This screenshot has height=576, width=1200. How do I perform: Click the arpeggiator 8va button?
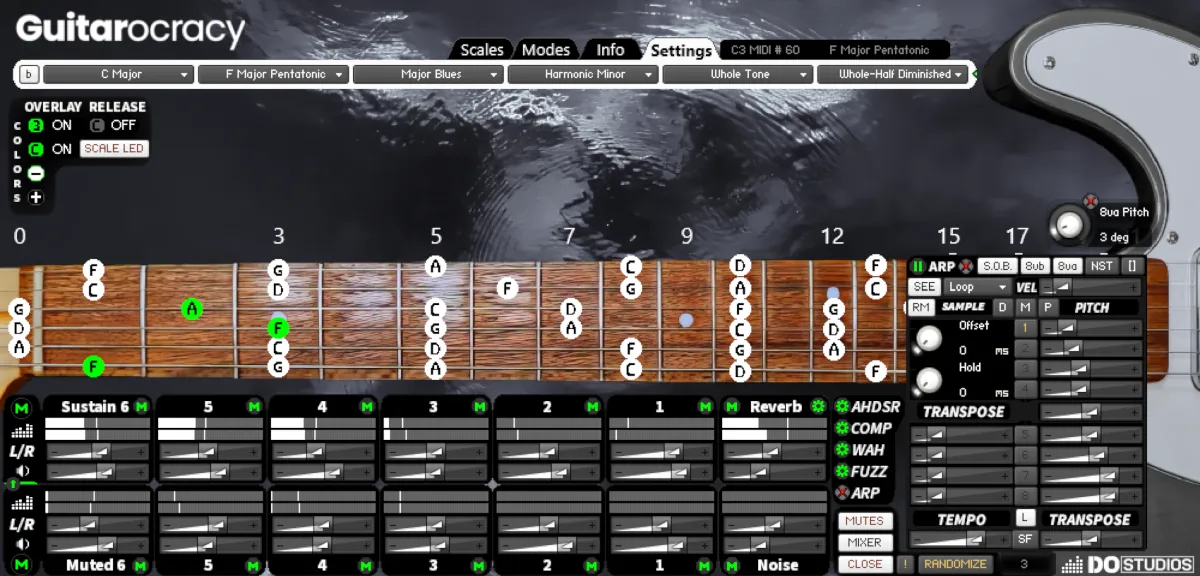[1067, 266]
